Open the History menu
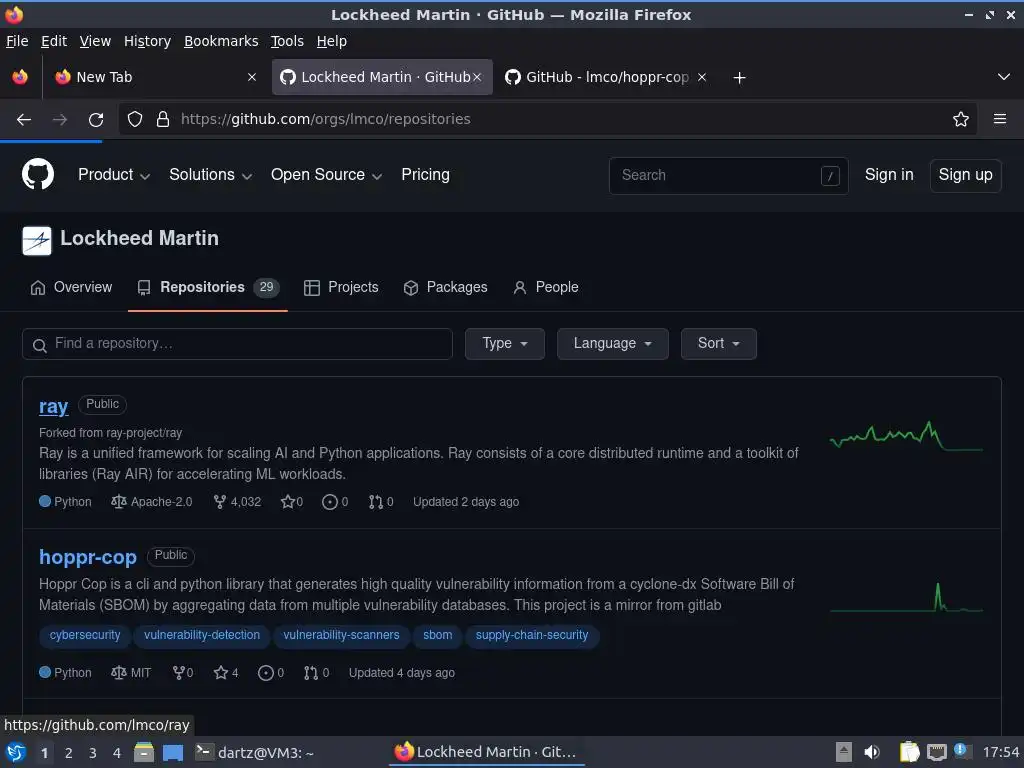Image resolution: width=1024 pixels, height=768 pixels. click(147, 41)
